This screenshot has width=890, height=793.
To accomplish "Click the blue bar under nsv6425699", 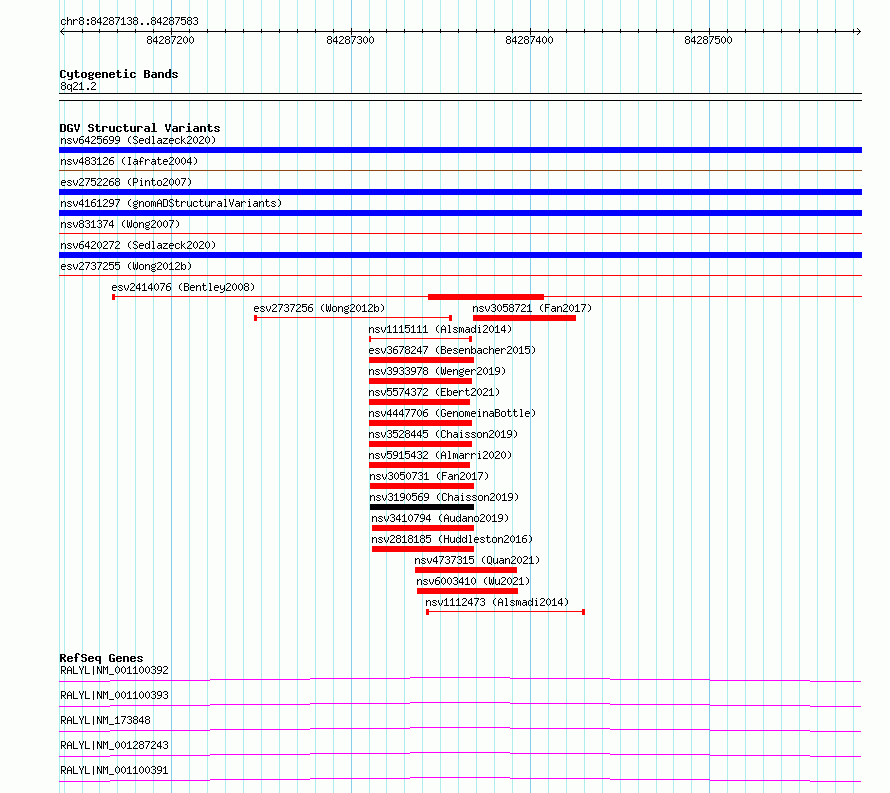I will click(x=460, y=150).
